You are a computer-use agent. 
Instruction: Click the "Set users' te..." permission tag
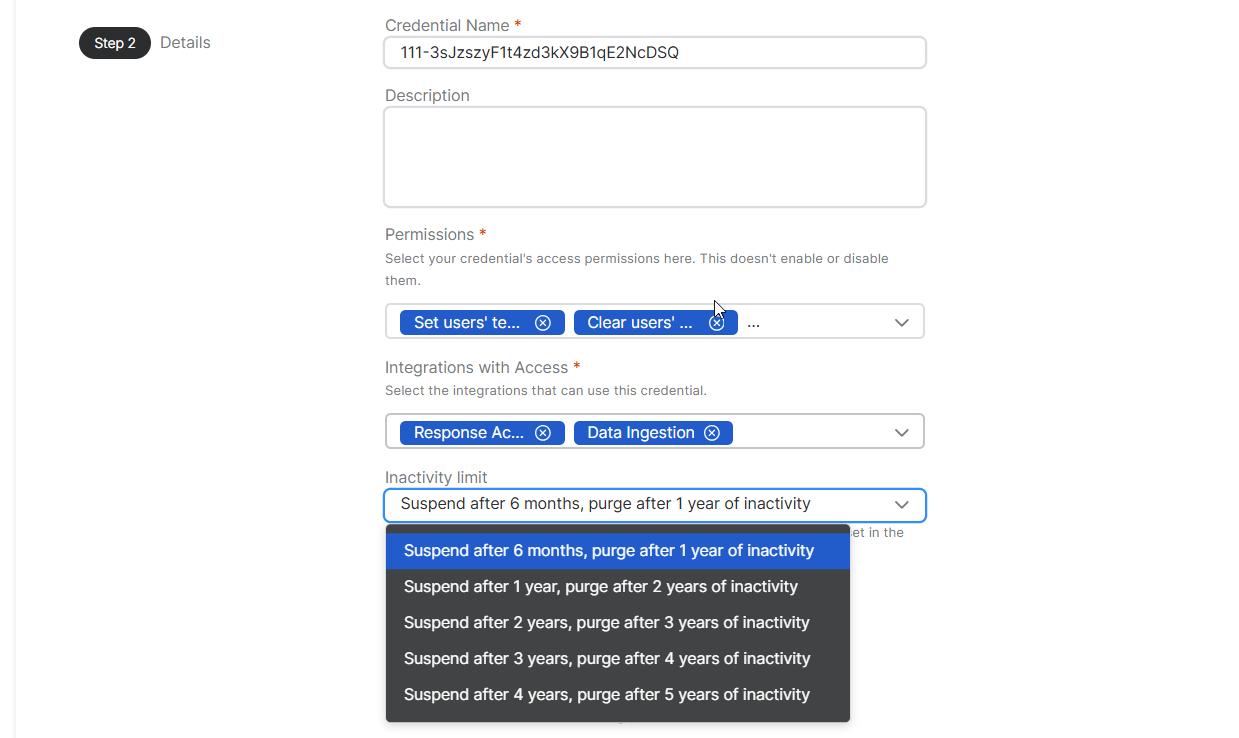pos(467,323)
